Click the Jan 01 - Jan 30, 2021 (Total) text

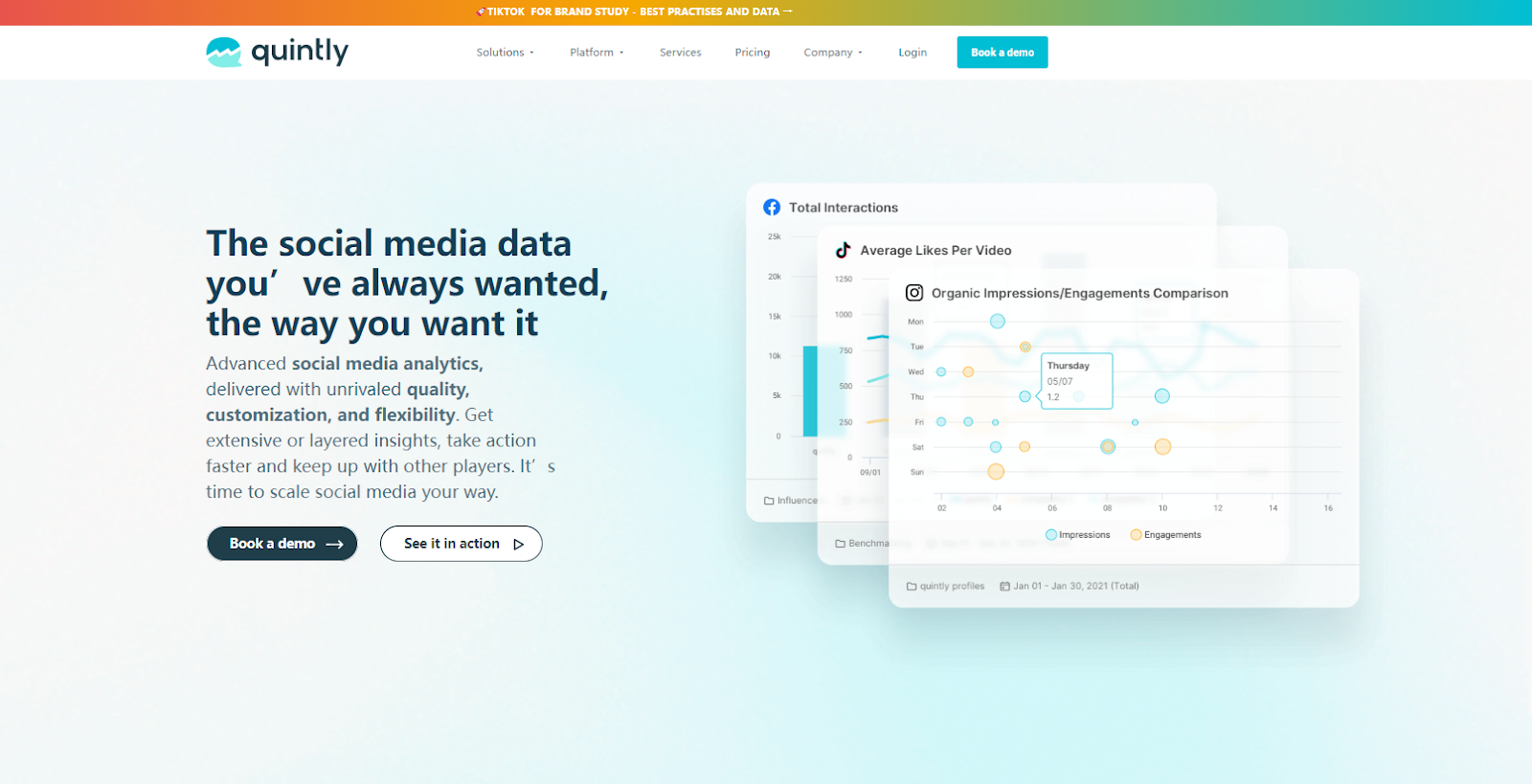click(1076, 586)
